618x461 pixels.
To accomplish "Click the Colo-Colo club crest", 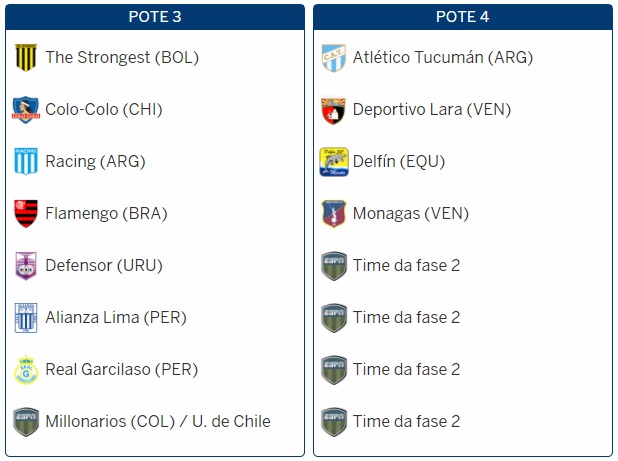I will [25, 110].
